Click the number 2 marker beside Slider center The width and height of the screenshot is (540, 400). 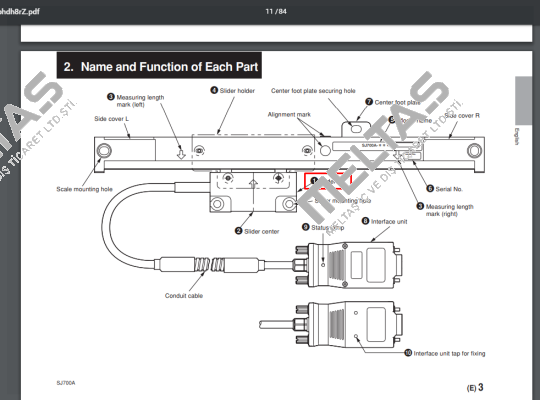coord(238,230)
